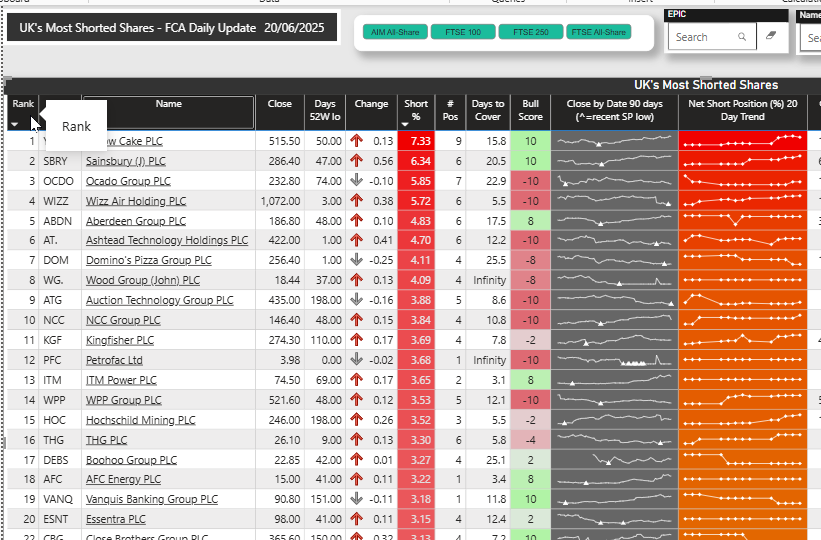Open NCC Group PLC link
The width and height of the screenshot is (821, 540).
123,320
